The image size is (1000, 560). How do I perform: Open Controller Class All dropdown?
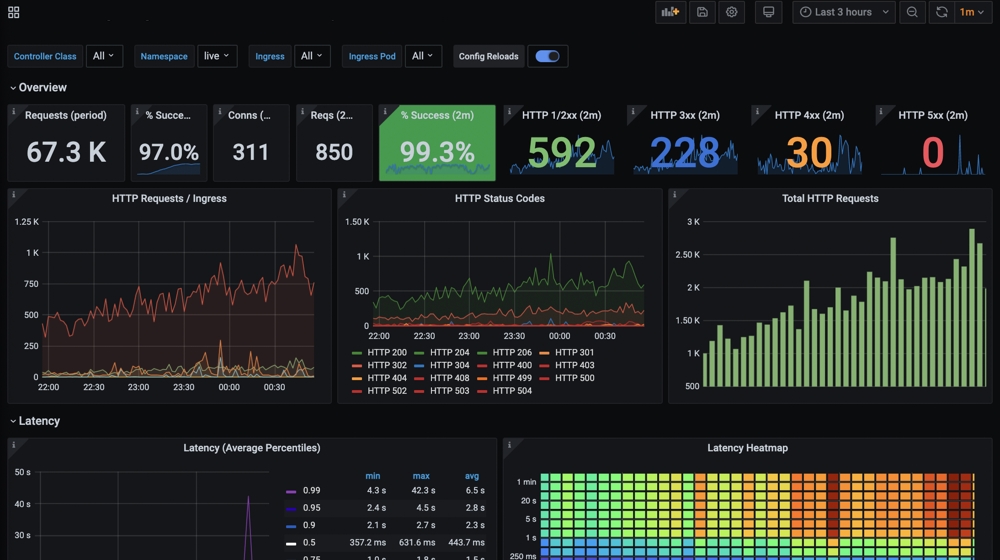point(103,56)
